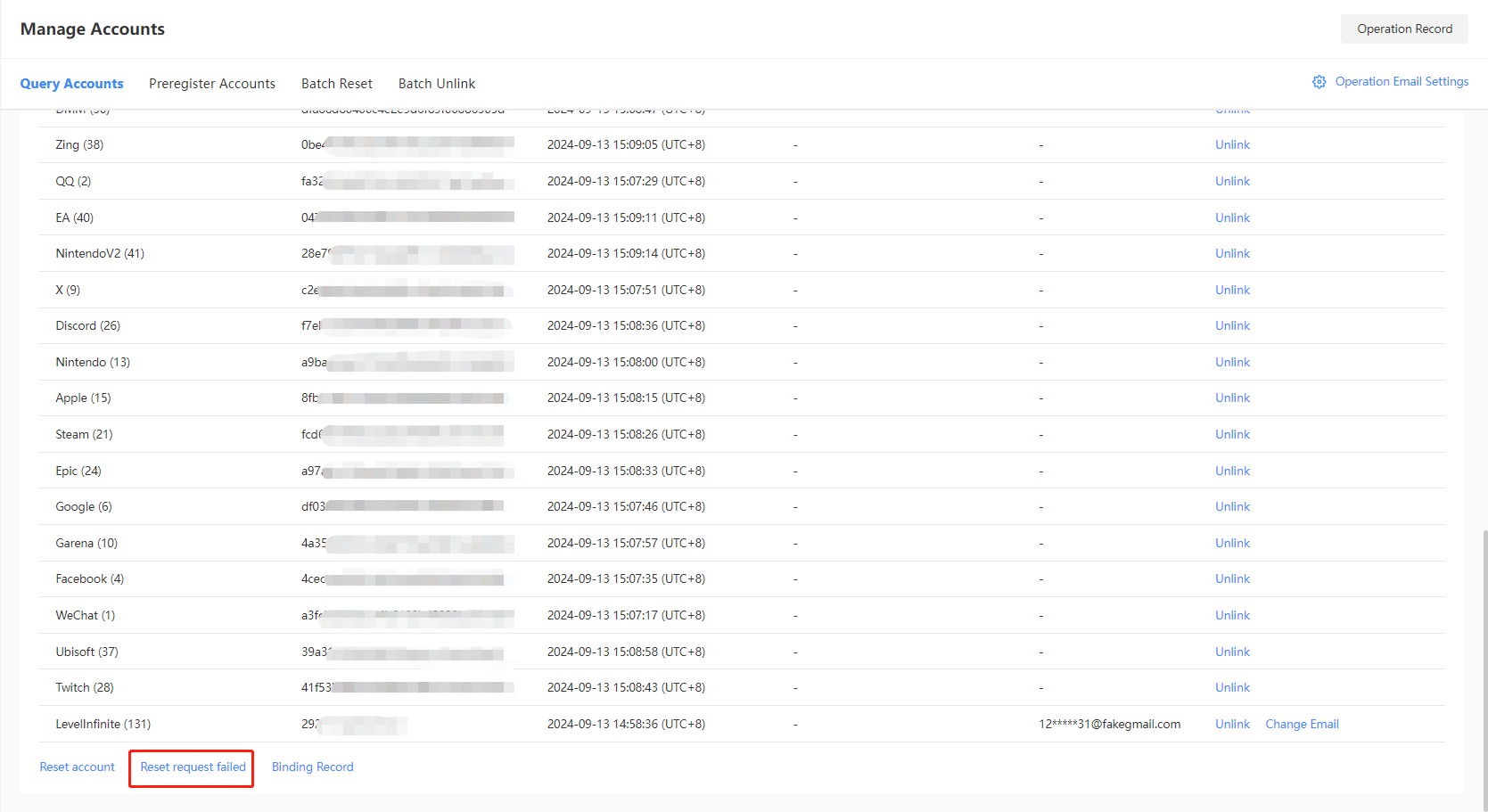Screen dimensions: 1488x812
Task: Unlink the Zing (38) account
Action: [x=1232, y=145]
